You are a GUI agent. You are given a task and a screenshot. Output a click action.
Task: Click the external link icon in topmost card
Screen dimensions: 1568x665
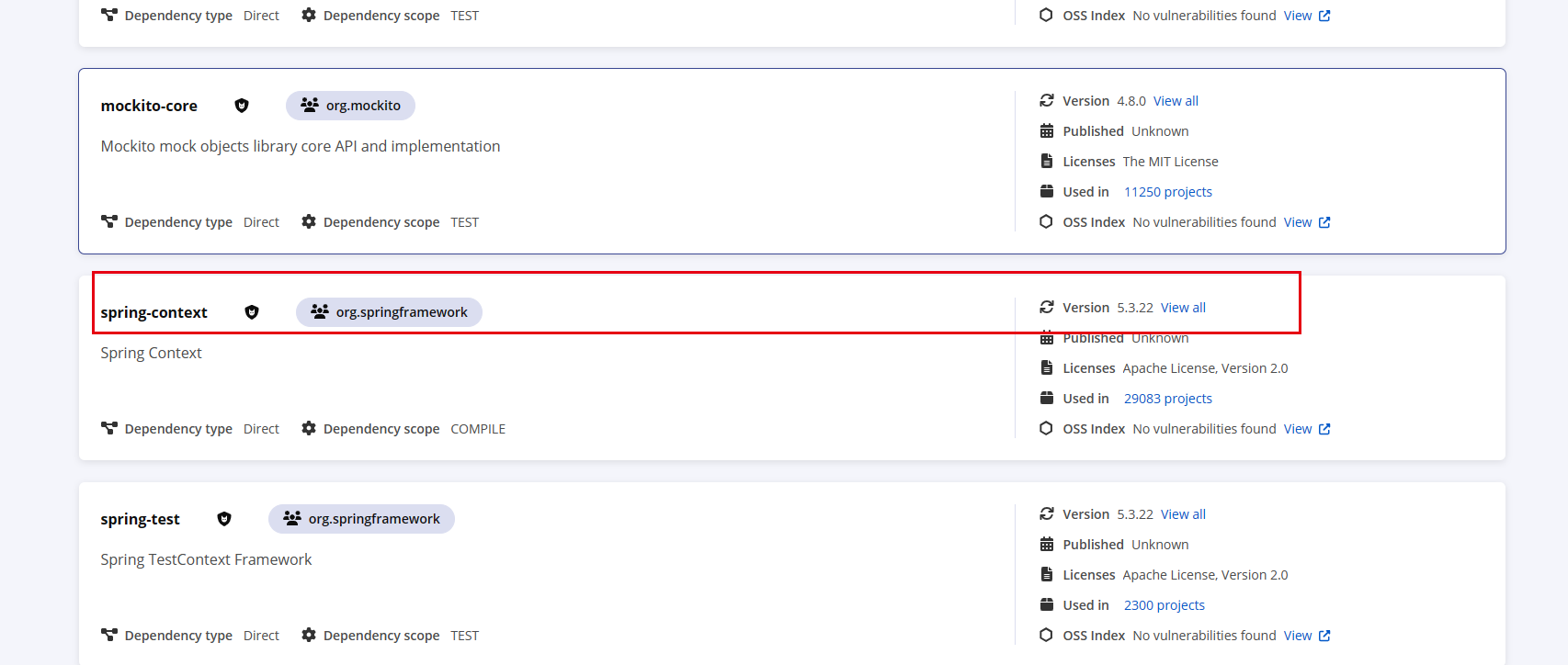tap(1324, 16)
